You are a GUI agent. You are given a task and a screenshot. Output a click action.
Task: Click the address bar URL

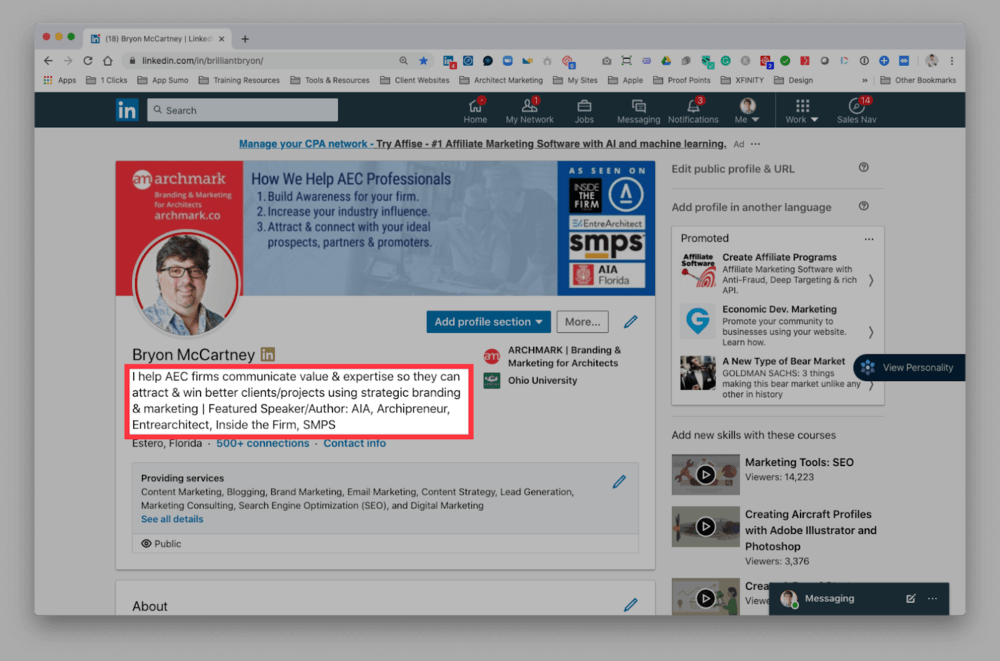pos(203,61)
